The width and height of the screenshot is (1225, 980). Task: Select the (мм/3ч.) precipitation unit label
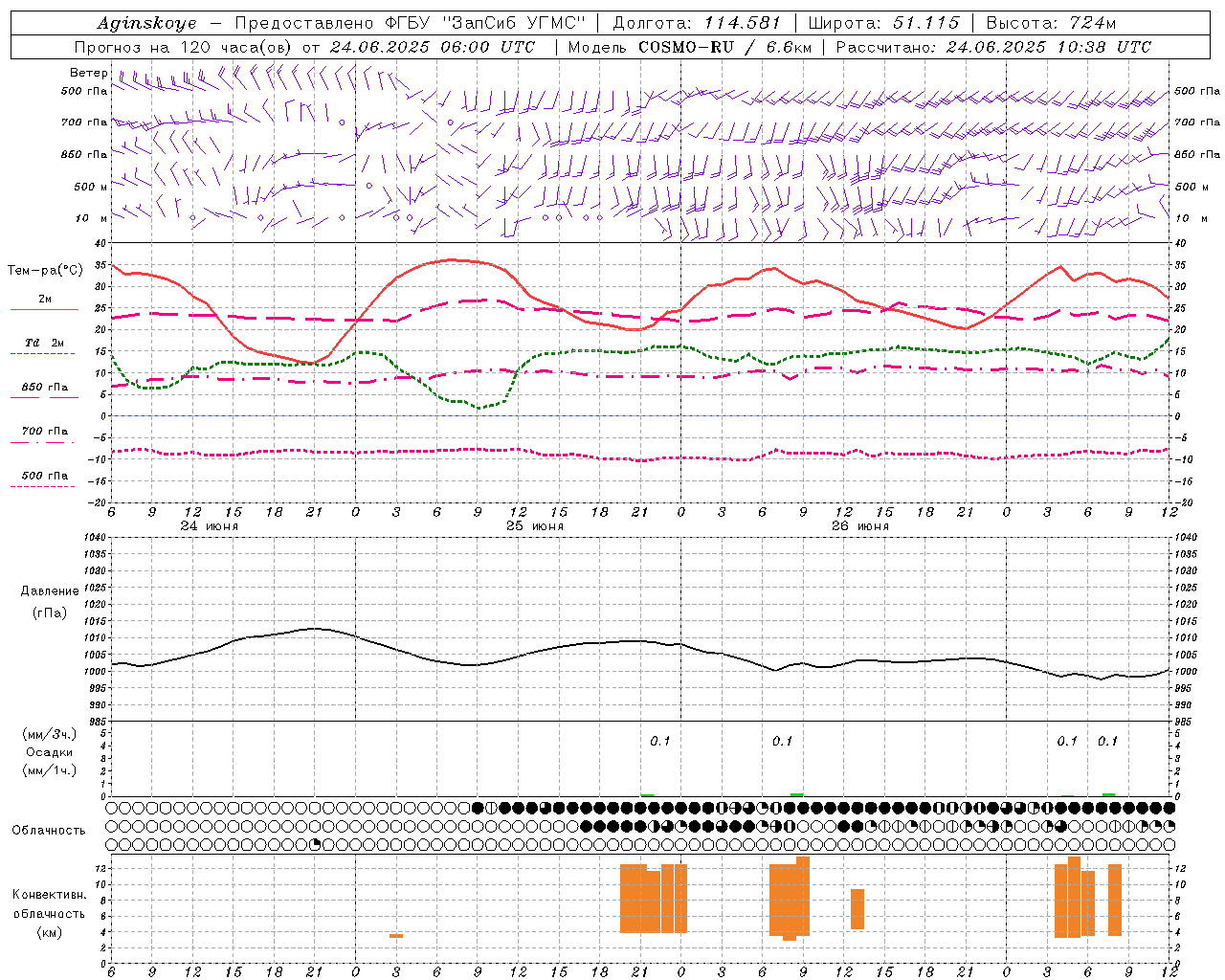pyautogui.click(x=50, y=734)
